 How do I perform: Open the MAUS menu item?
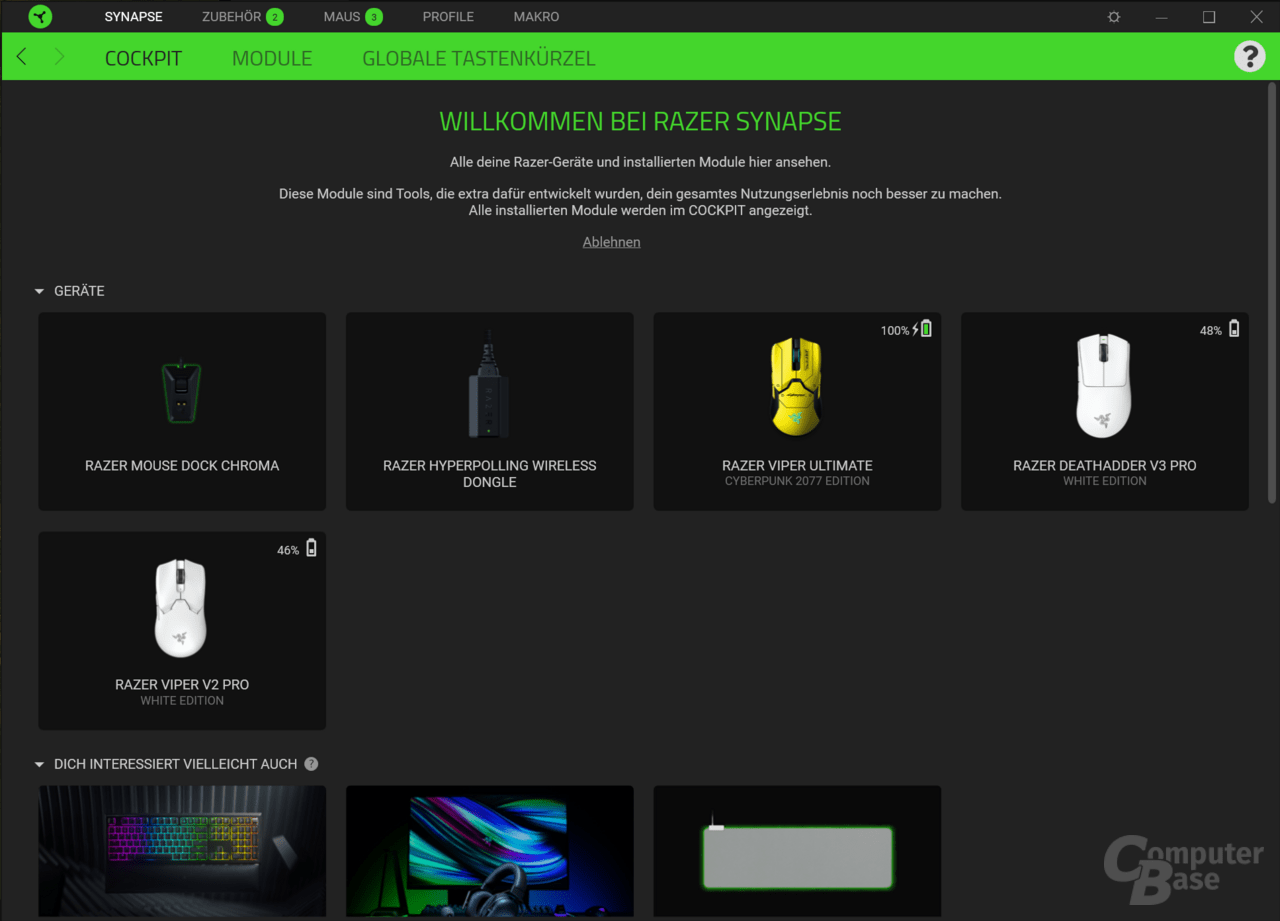(340, 16)
